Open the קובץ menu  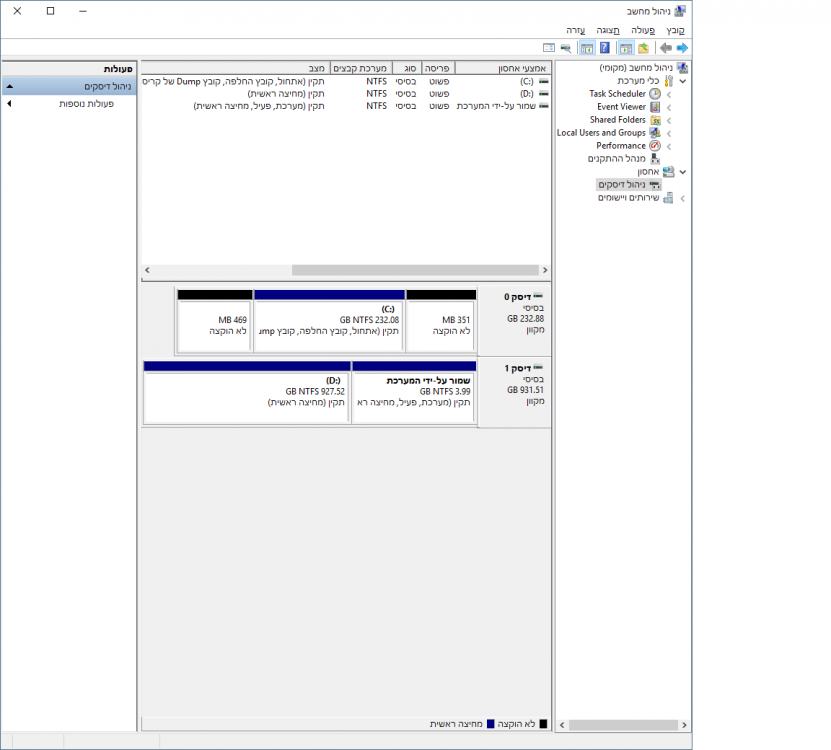(x=675, y=30)
